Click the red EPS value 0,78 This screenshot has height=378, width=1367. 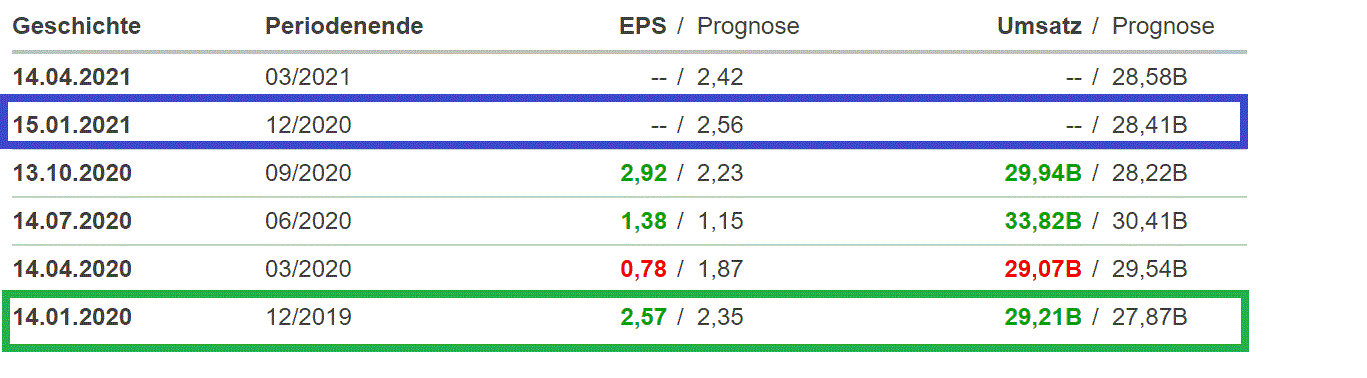(643, 269)
